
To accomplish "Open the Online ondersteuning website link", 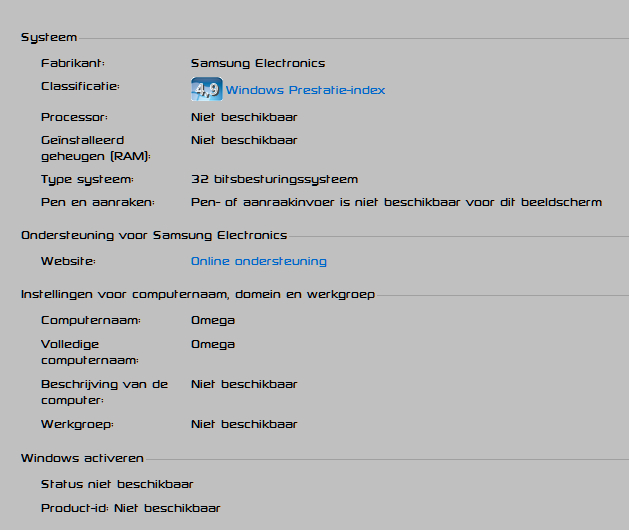I will (x=259, y=261).
